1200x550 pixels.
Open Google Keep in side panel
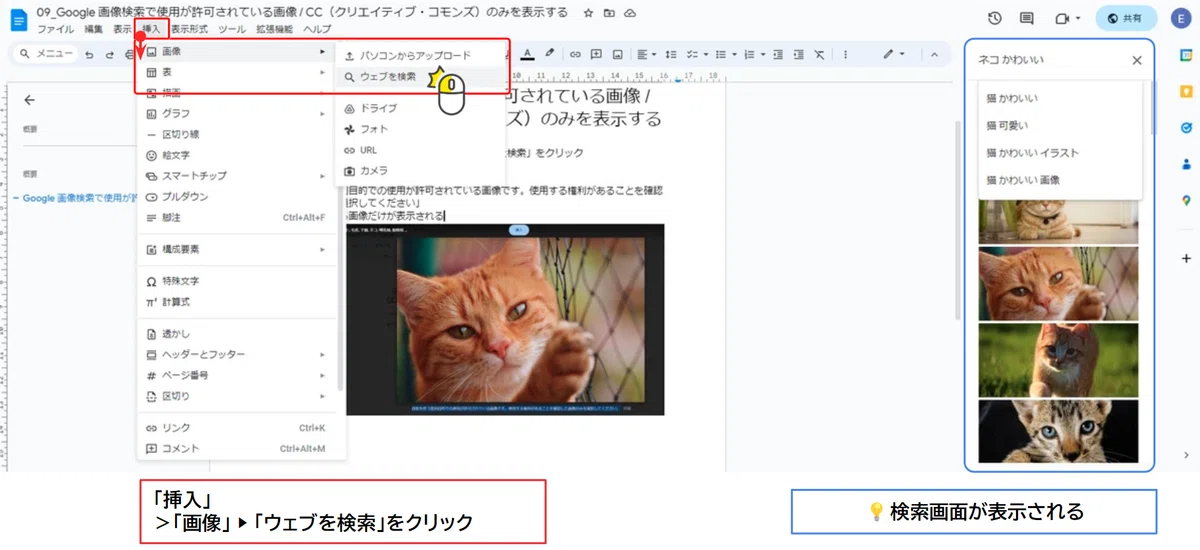tap(1186, 91)
